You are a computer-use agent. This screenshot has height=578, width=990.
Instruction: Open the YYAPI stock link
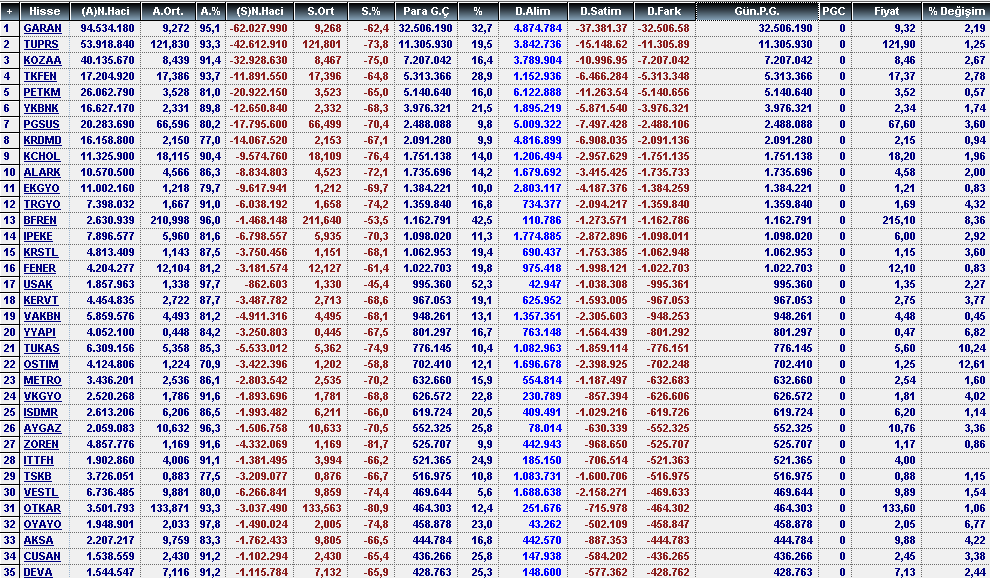coord(39,332)
